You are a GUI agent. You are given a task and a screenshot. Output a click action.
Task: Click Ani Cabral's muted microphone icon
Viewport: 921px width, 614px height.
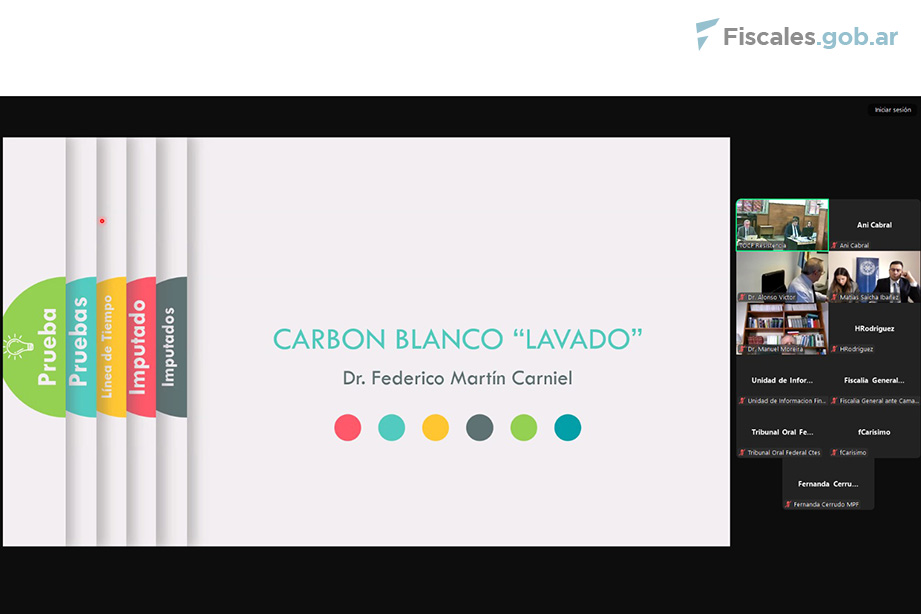point(834,245)
